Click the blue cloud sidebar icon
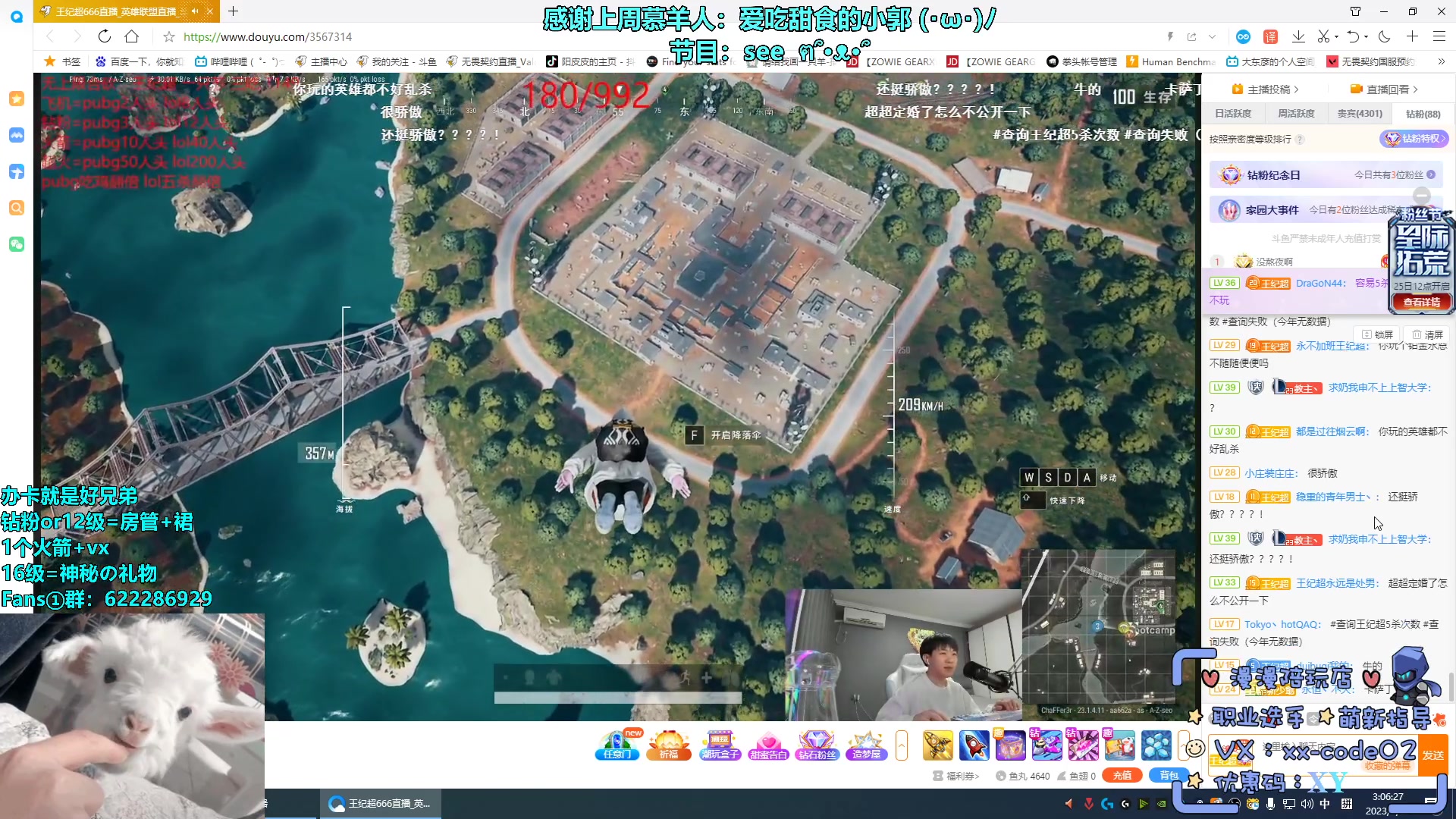 click(x=17, y=135)
